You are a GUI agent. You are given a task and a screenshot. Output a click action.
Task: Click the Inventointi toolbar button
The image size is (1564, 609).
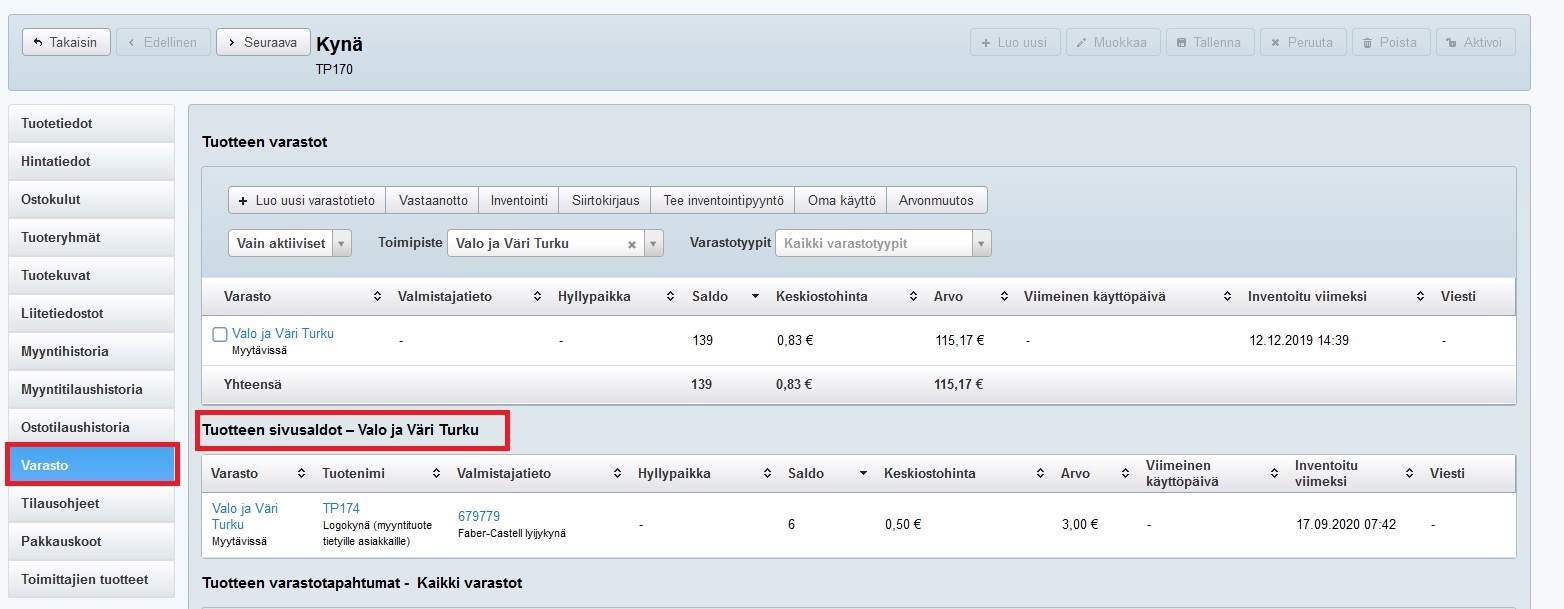click(x=519, y=200)
